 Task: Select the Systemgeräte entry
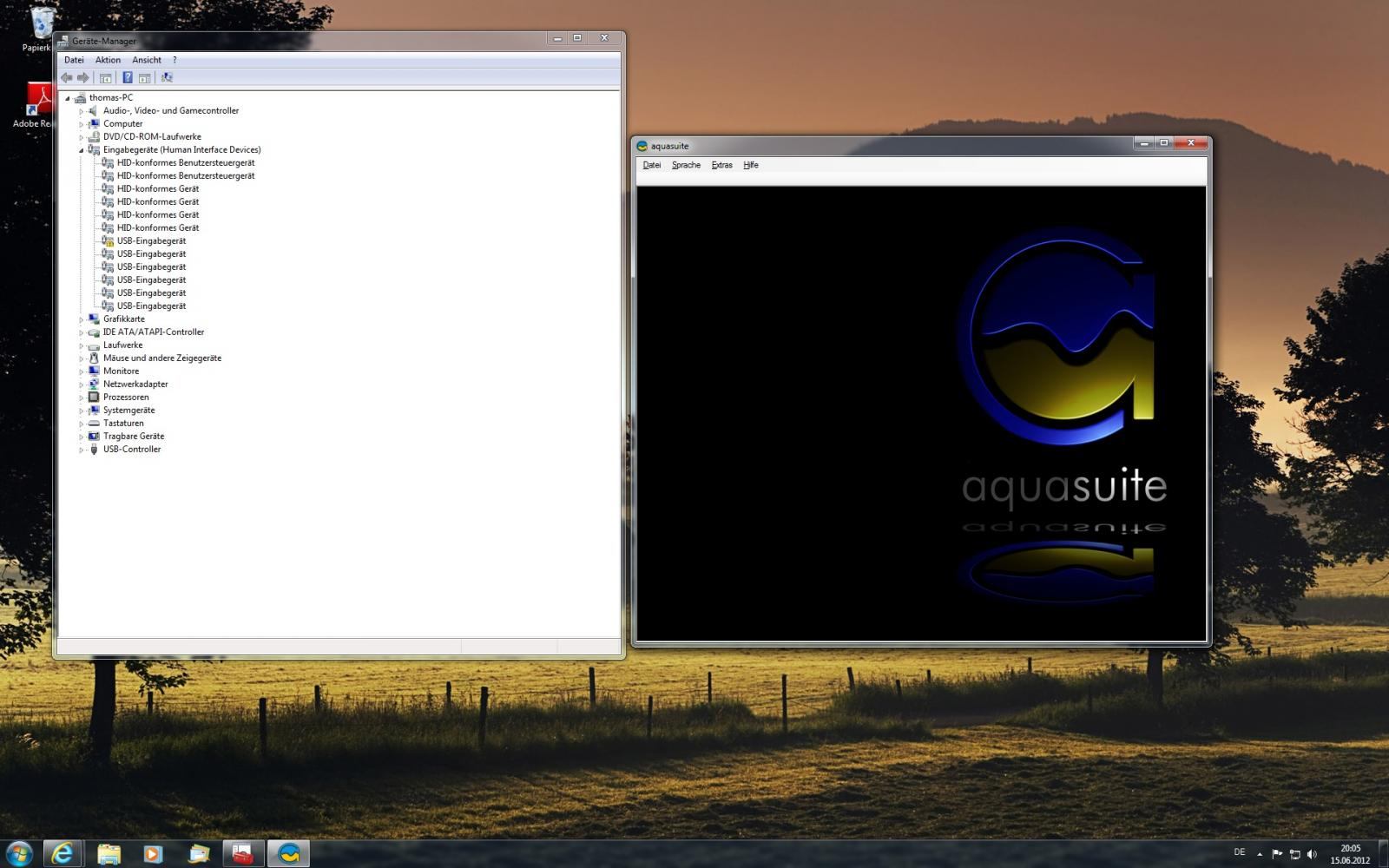tap(128, 410)
